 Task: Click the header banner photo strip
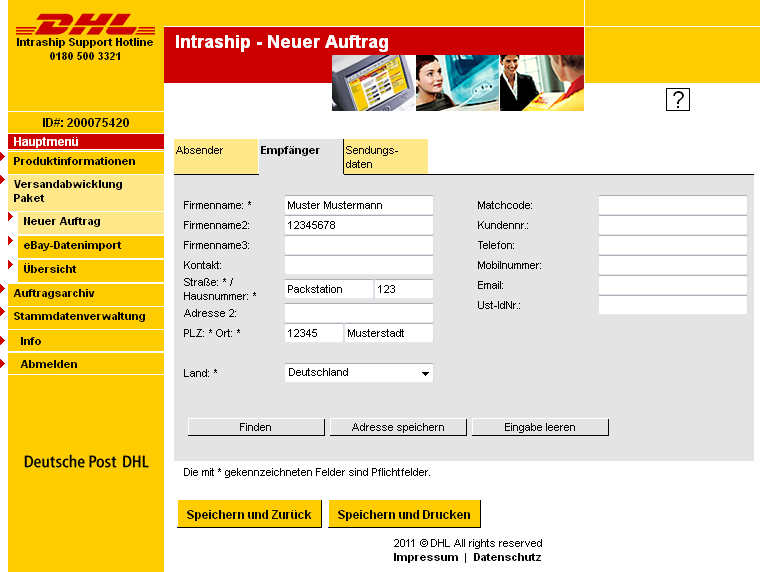457,83
